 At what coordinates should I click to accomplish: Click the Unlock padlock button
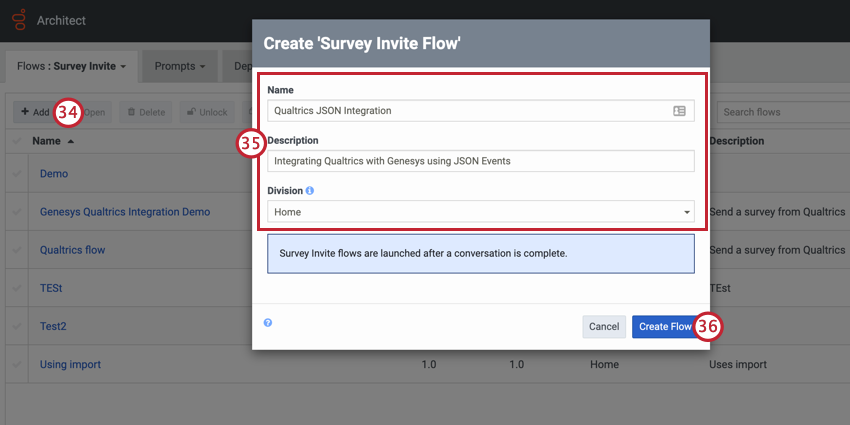(207, 112)
